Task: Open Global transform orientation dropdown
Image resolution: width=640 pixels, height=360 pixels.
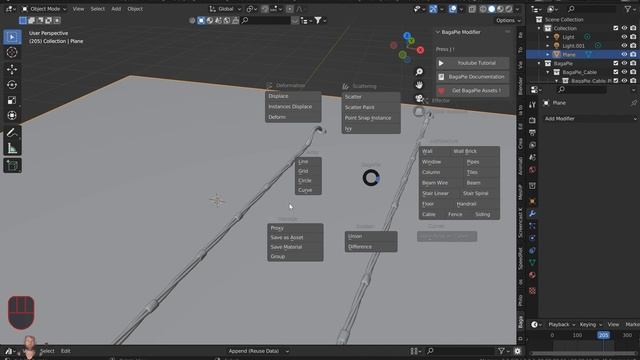Action: 225,9
